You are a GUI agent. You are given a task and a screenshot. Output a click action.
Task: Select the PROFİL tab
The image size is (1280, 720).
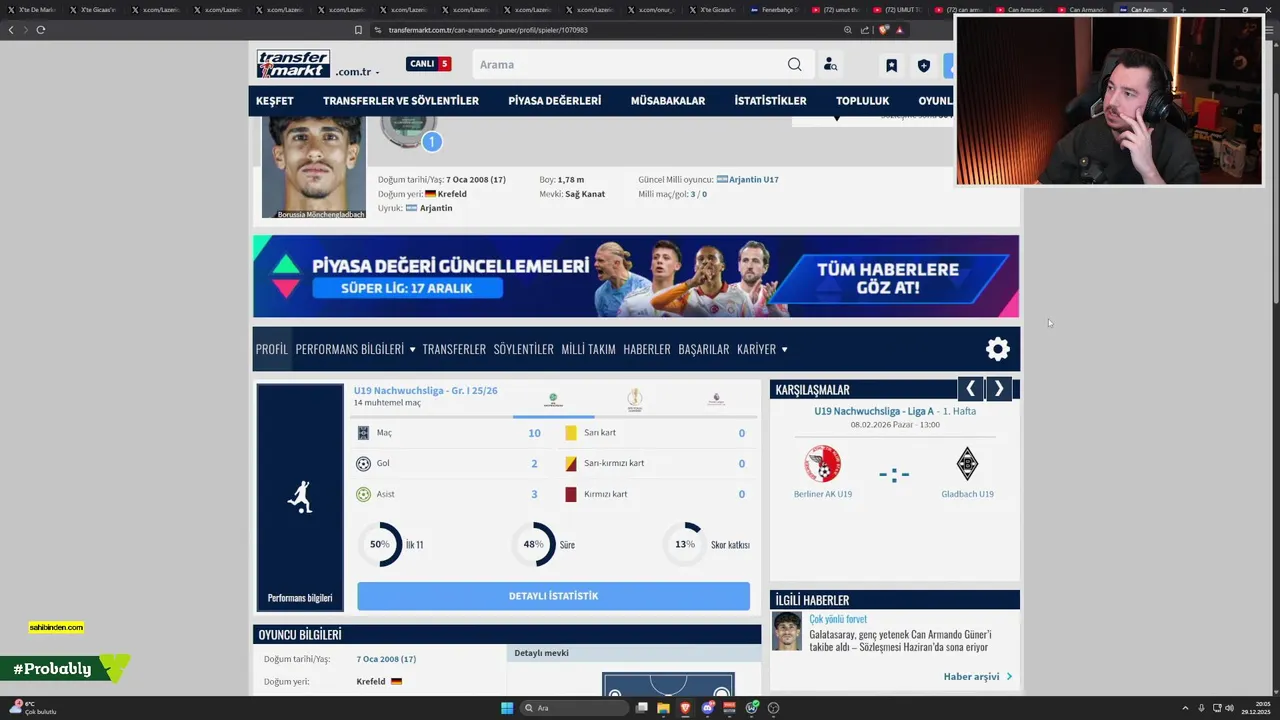coord(272,349)
